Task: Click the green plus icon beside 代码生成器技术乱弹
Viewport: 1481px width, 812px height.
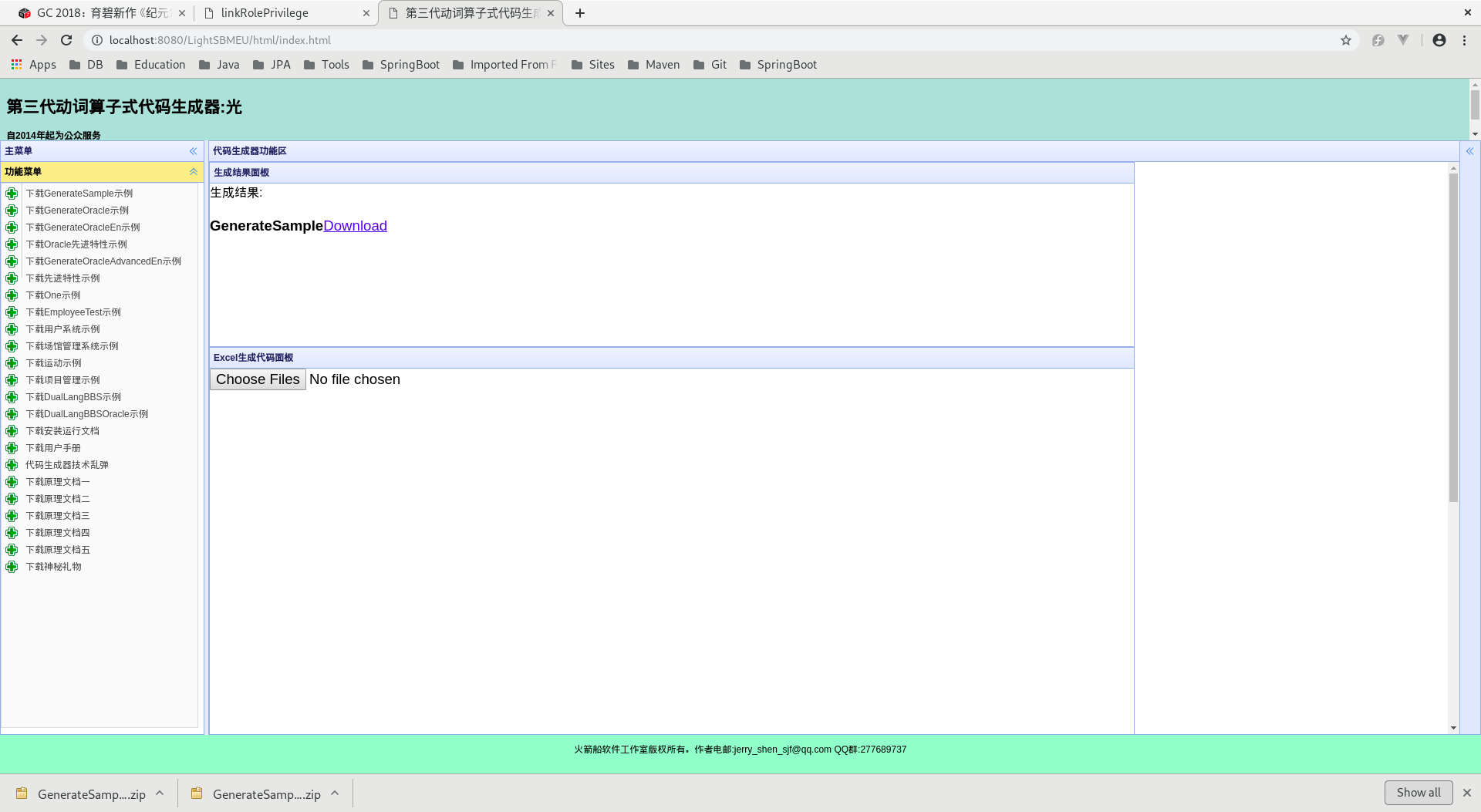Action: tap(12, 465)
